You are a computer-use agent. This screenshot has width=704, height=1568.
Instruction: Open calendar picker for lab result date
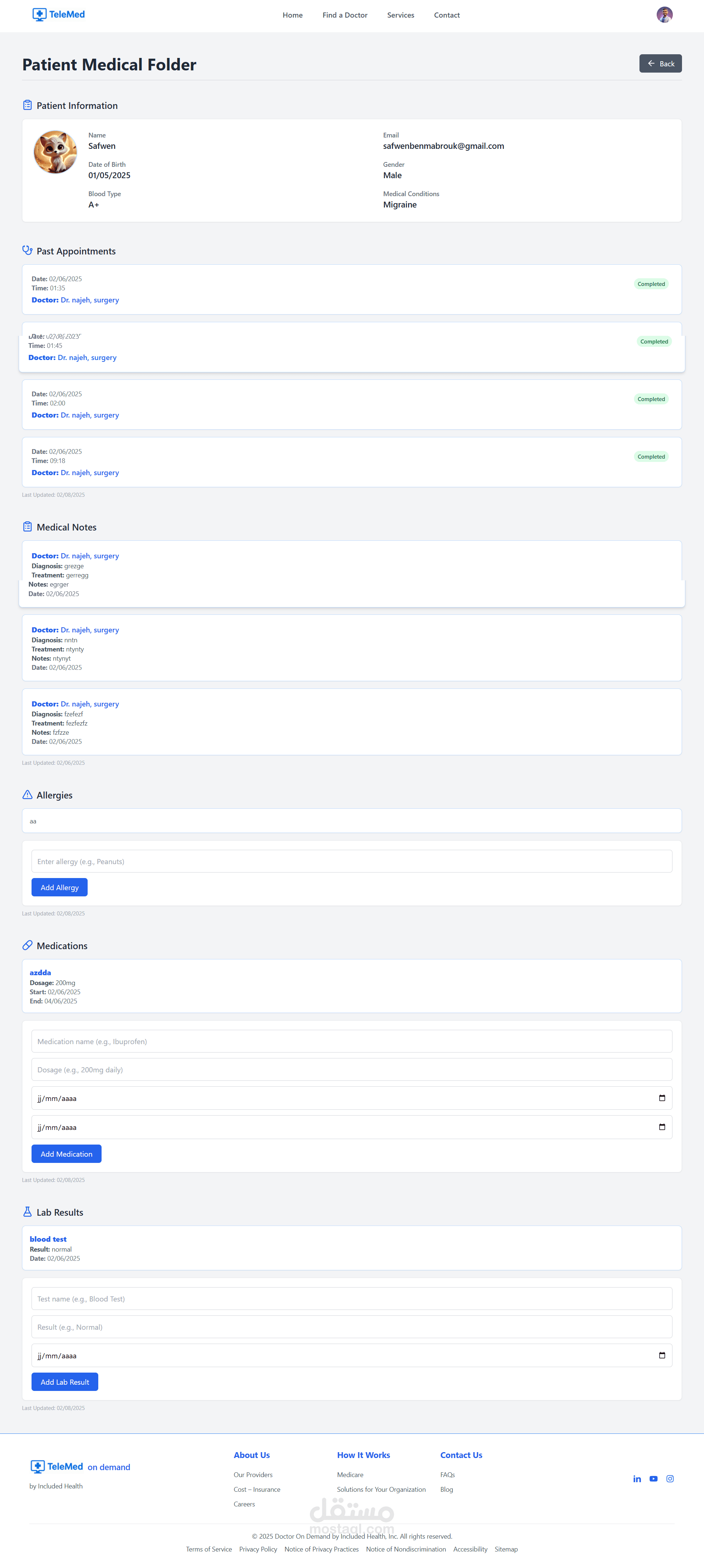(x=661, y=1355)
